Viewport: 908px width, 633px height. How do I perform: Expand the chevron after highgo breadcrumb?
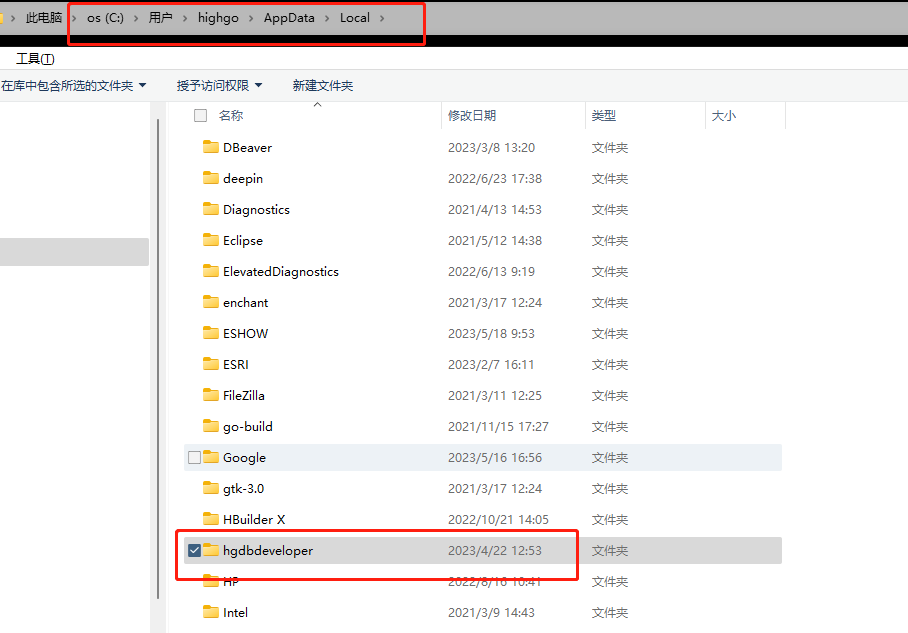point(251,18)
